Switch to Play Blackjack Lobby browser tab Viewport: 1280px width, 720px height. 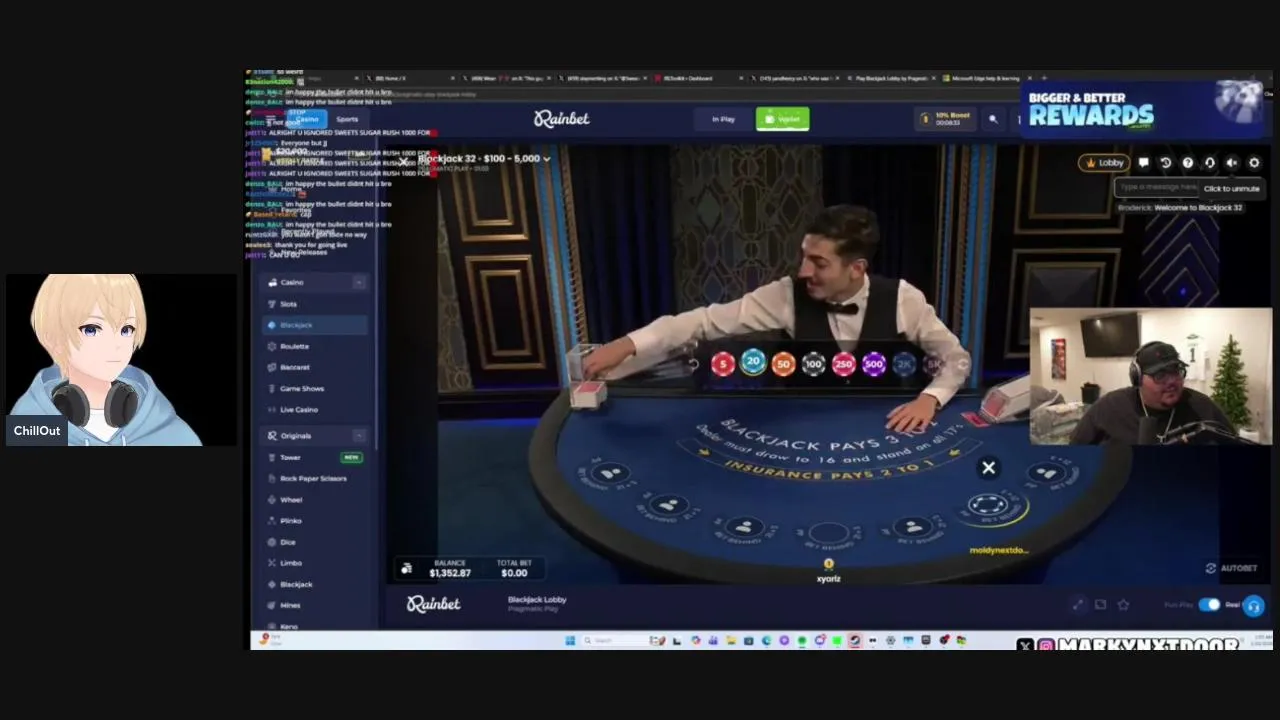click(889, 78)
